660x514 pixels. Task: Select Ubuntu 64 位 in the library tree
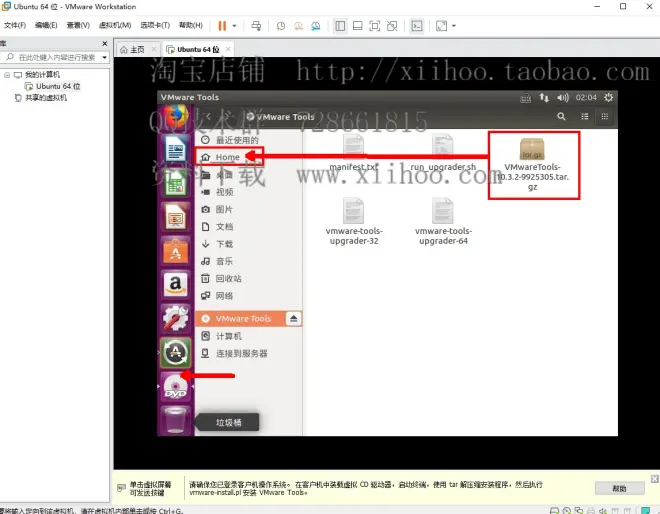point(53,86)
